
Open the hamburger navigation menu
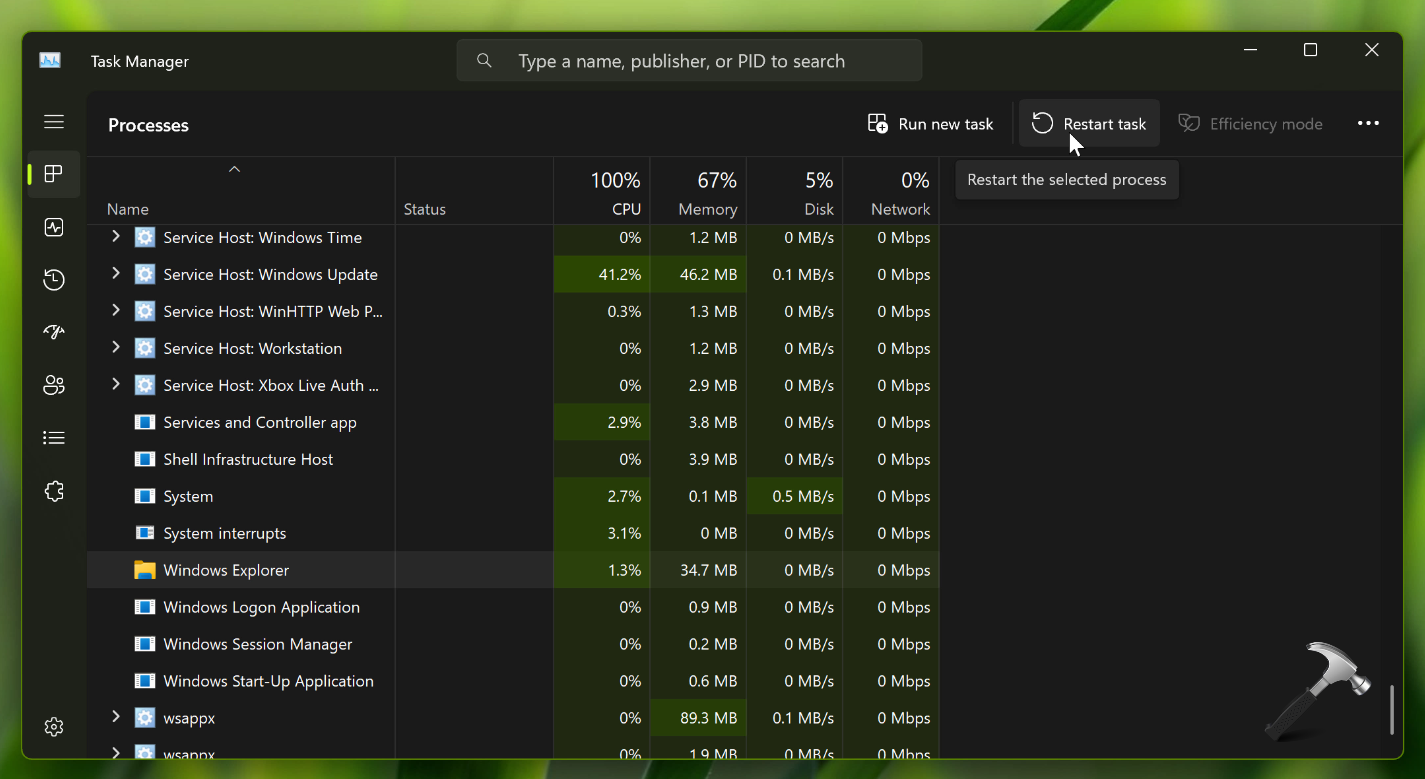(54, 122)
